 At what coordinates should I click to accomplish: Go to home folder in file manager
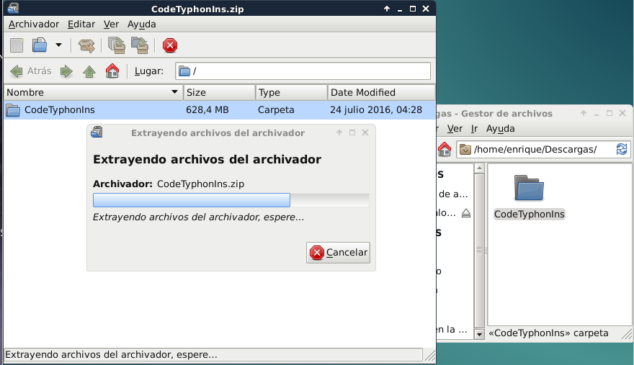coord(444,150)
